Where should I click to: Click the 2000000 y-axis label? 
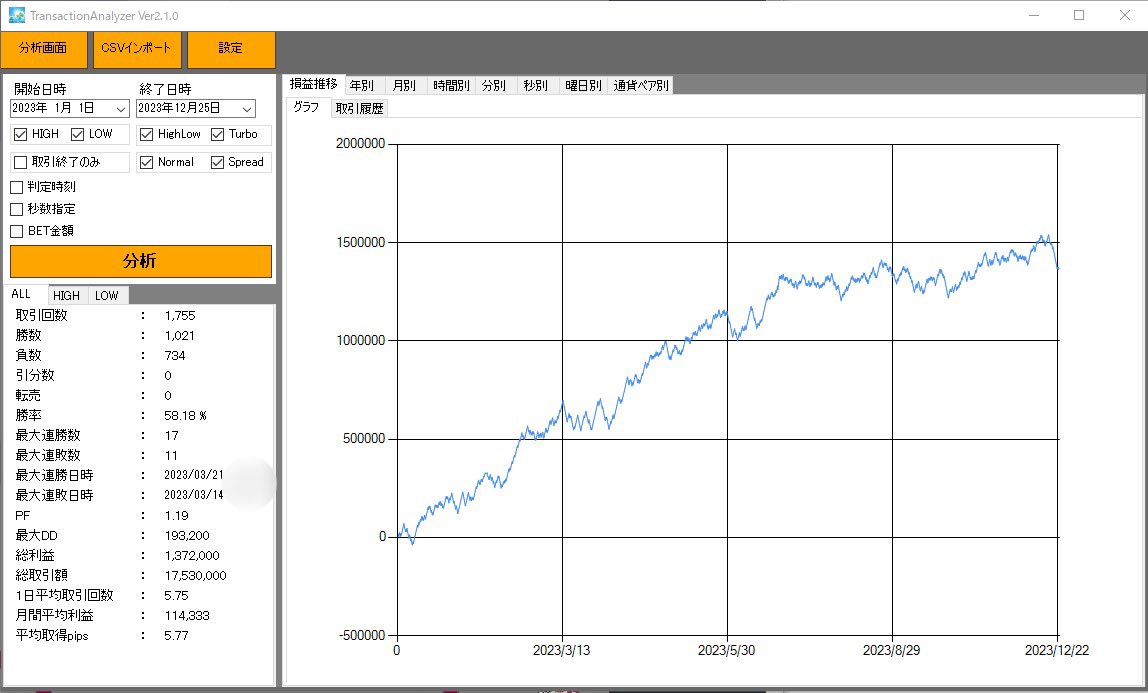[x=360, y=143]
